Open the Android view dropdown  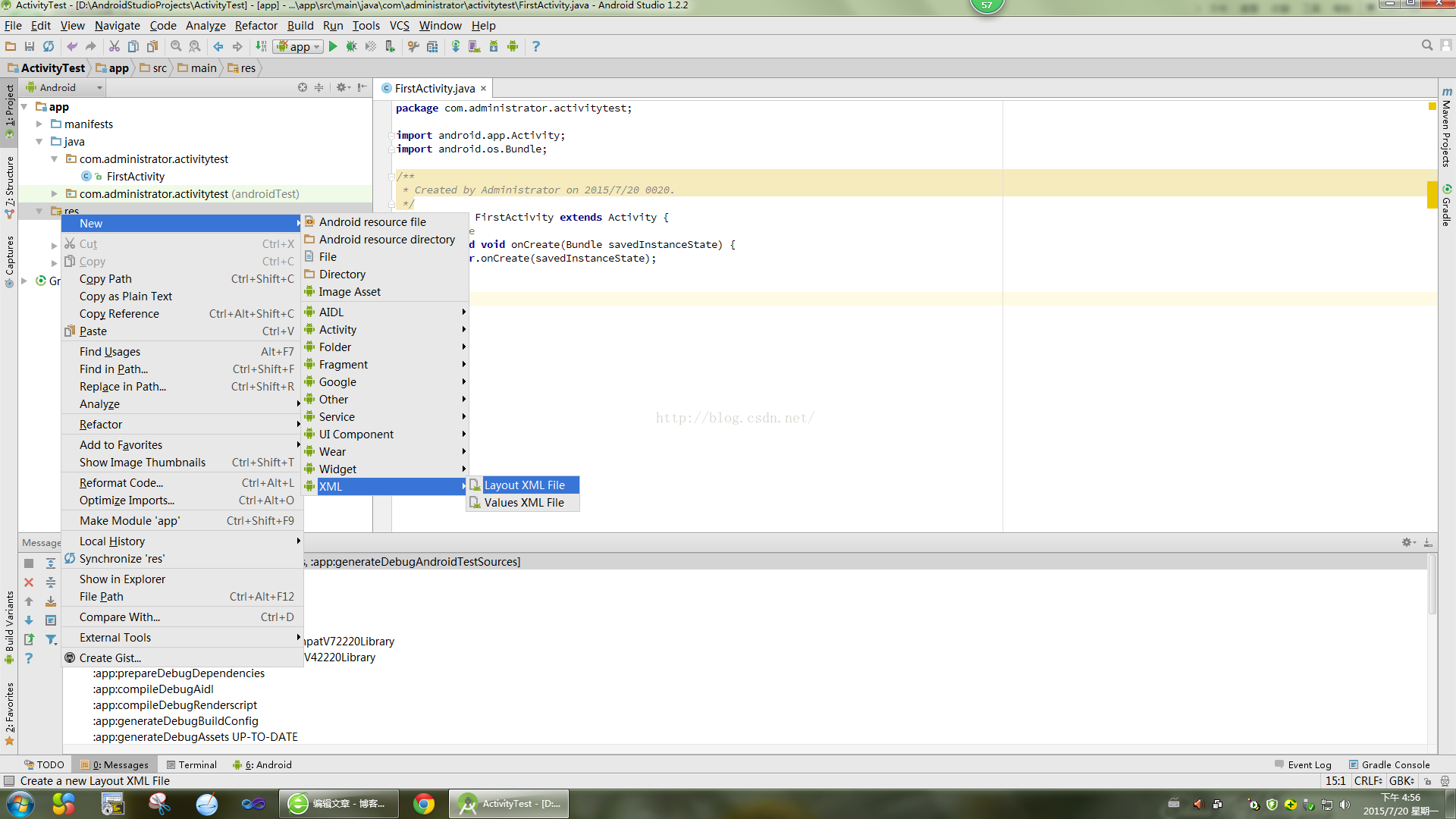point(64,87)
